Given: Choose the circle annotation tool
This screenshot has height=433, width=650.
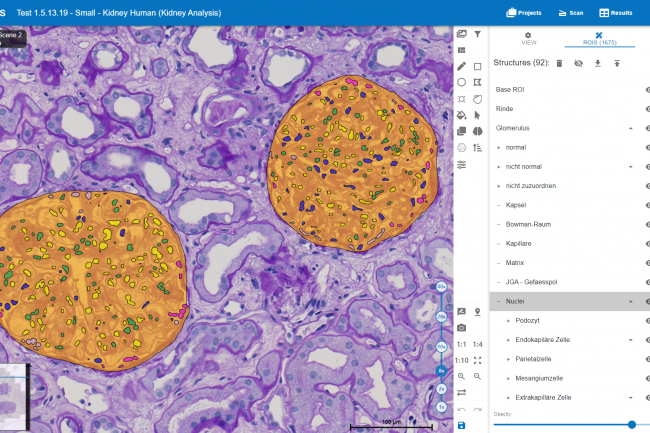Looking at the screenshot, I should click(x=461, y=82).
